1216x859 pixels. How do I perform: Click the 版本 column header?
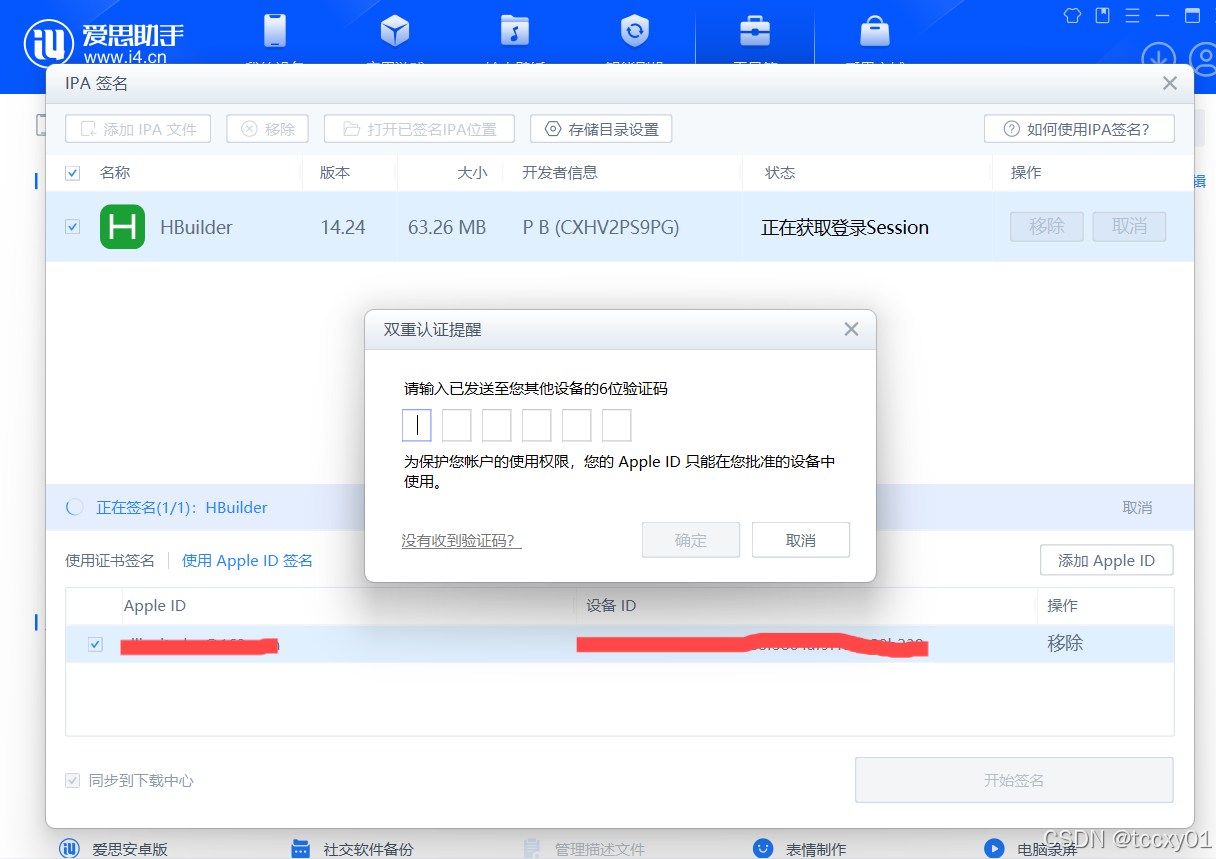[x=335, y=173]
